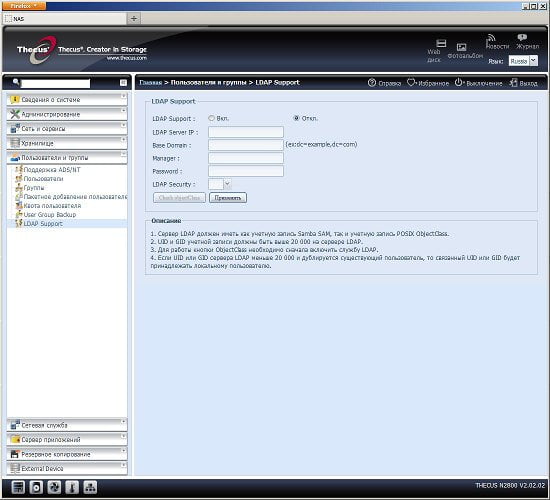This screenshot has width=550, height=500.
Task: Expand the Сетевая служба section
Action: click(x=67, y=425)
